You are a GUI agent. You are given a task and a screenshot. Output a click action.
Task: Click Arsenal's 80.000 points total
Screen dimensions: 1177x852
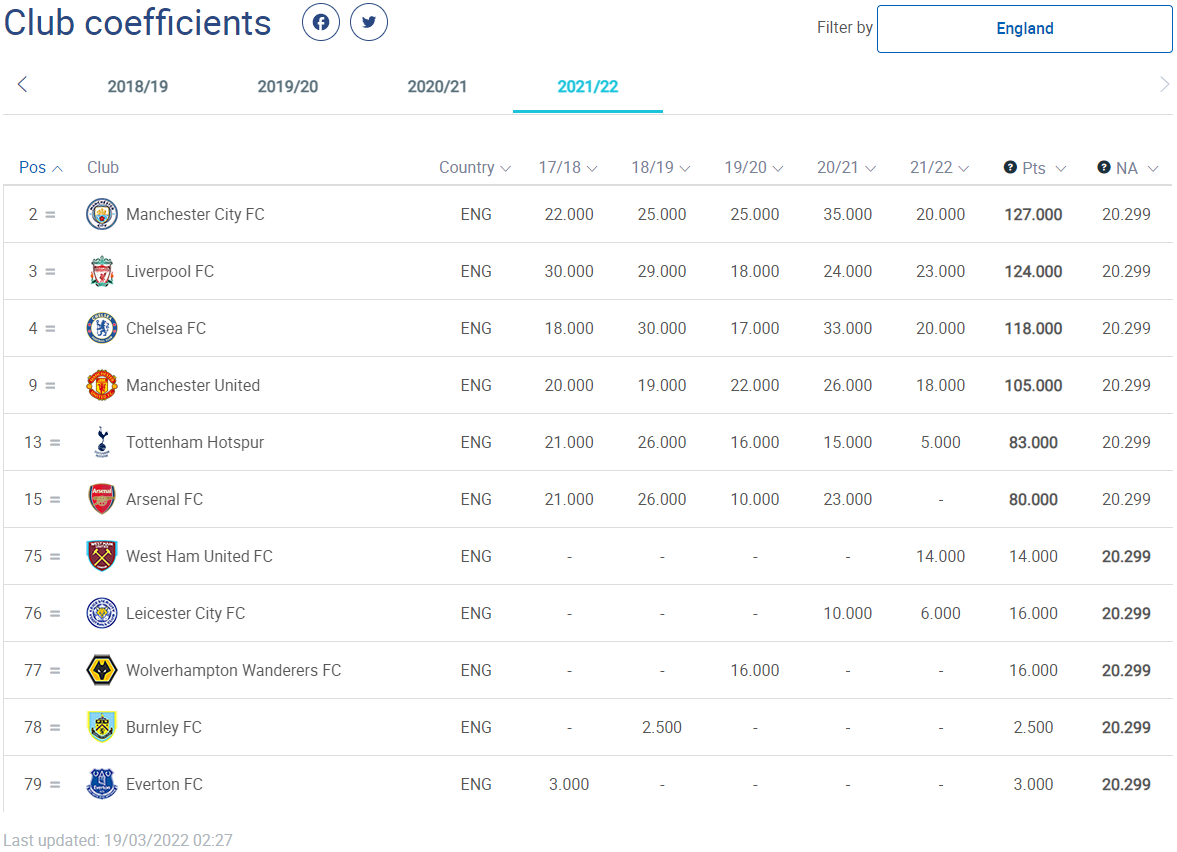1033,500
